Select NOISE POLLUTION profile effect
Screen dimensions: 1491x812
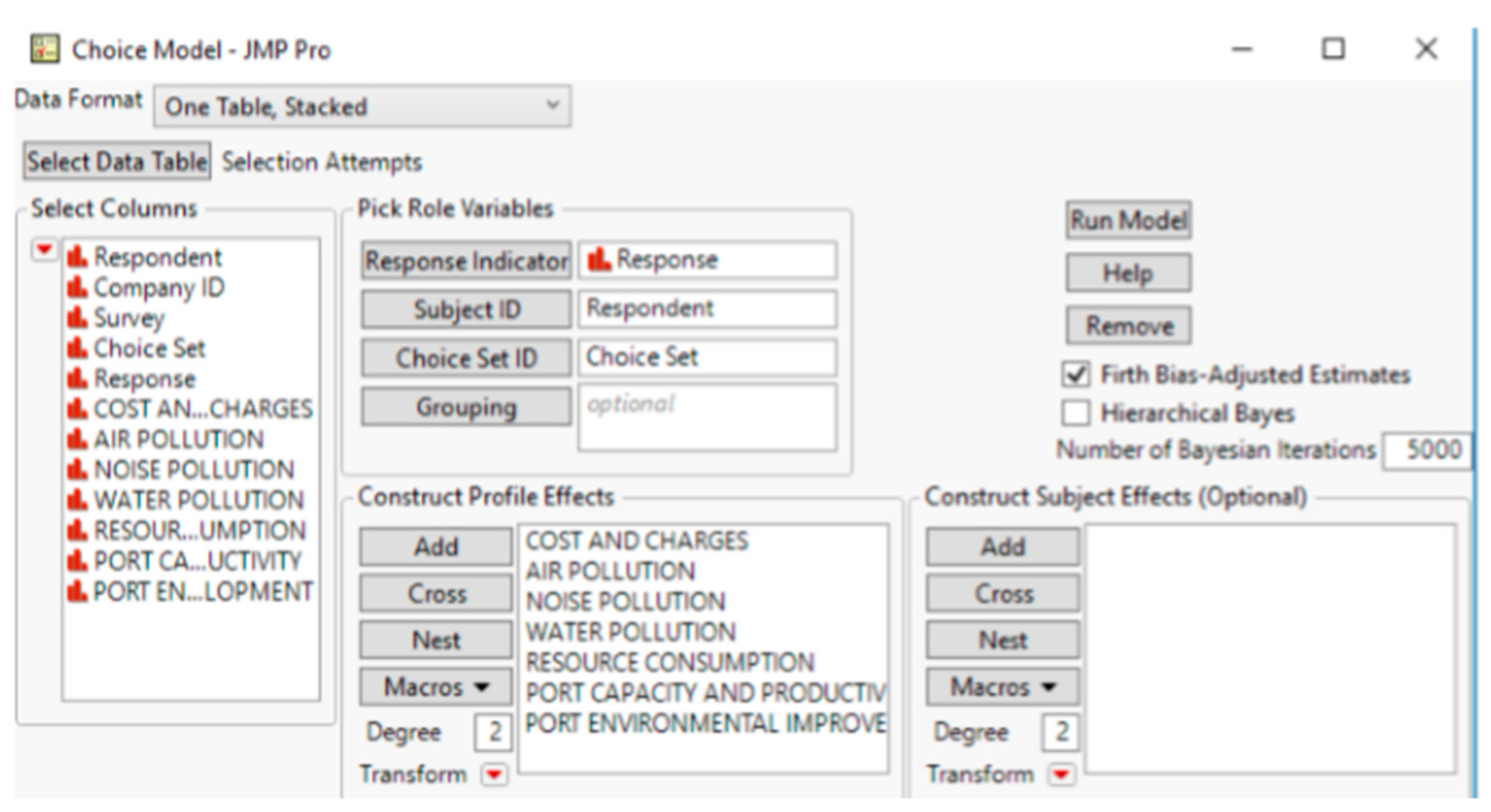[x=625, y=602]
